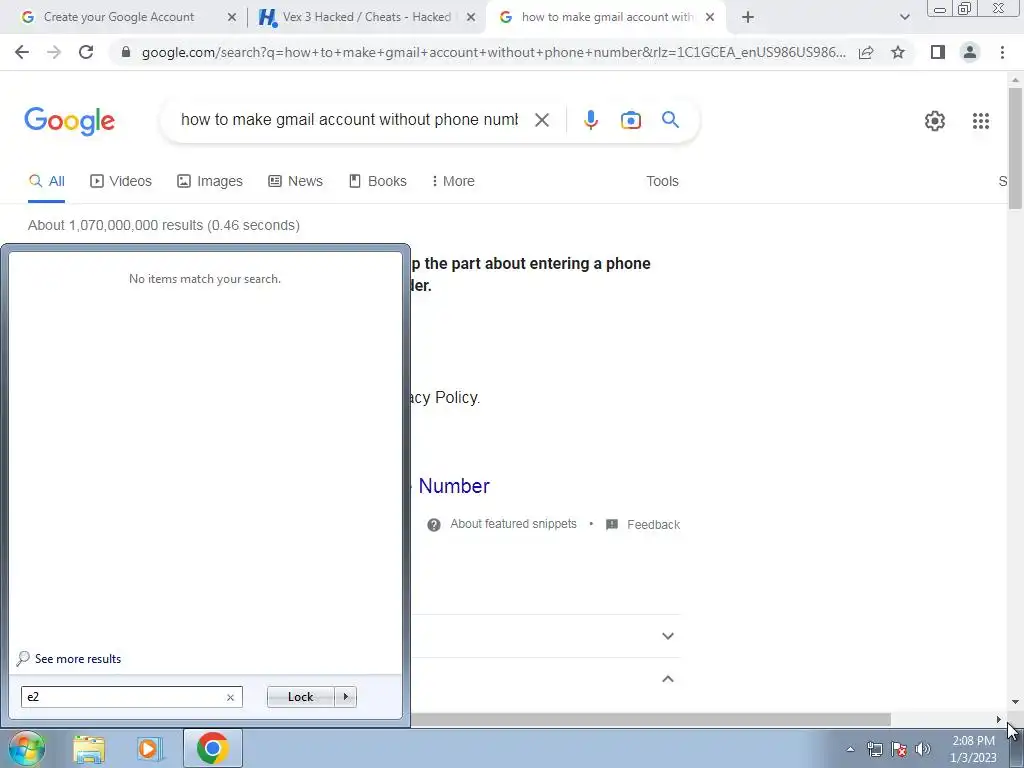
Task: Open Action Center flag icon
Action: point(899,749)
